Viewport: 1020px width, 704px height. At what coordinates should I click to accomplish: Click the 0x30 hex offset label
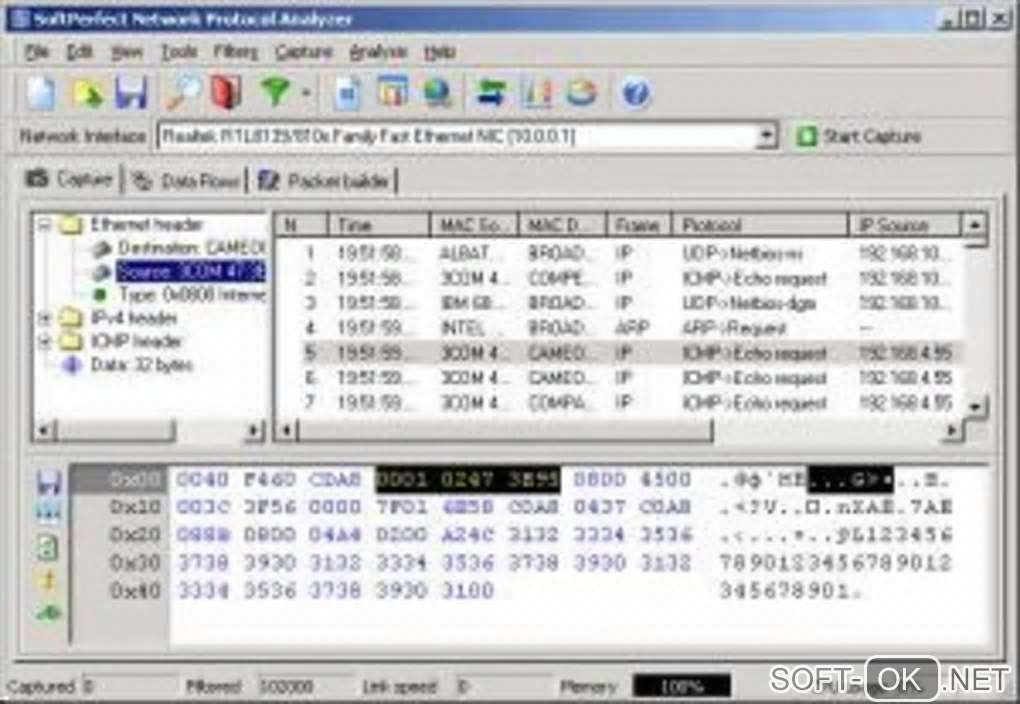click(x=135, y=562)
